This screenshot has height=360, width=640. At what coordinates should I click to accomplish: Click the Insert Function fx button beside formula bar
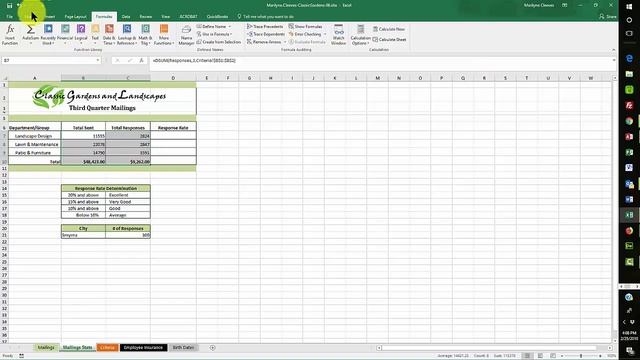click(x=141, y=60)
